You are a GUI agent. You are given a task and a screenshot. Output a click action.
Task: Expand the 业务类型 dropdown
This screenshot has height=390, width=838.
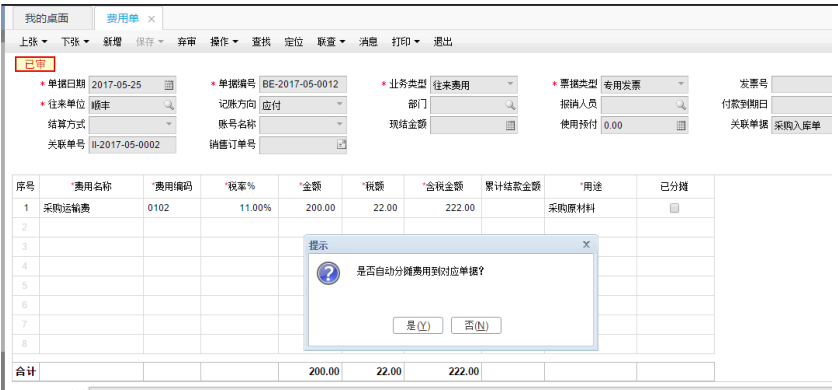(x=510, y=84)
